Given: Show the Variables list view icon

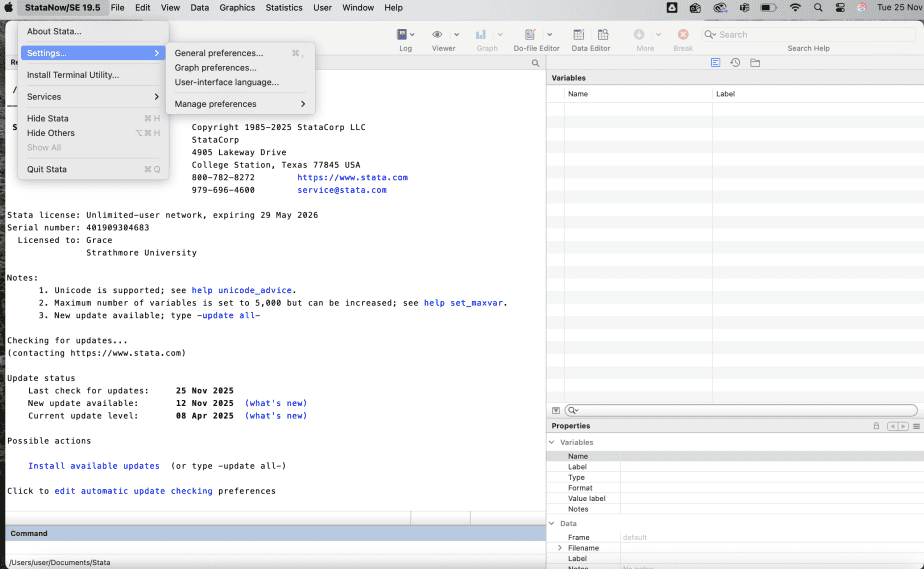Looking at the screenshot, I should [x=715, y=62].
